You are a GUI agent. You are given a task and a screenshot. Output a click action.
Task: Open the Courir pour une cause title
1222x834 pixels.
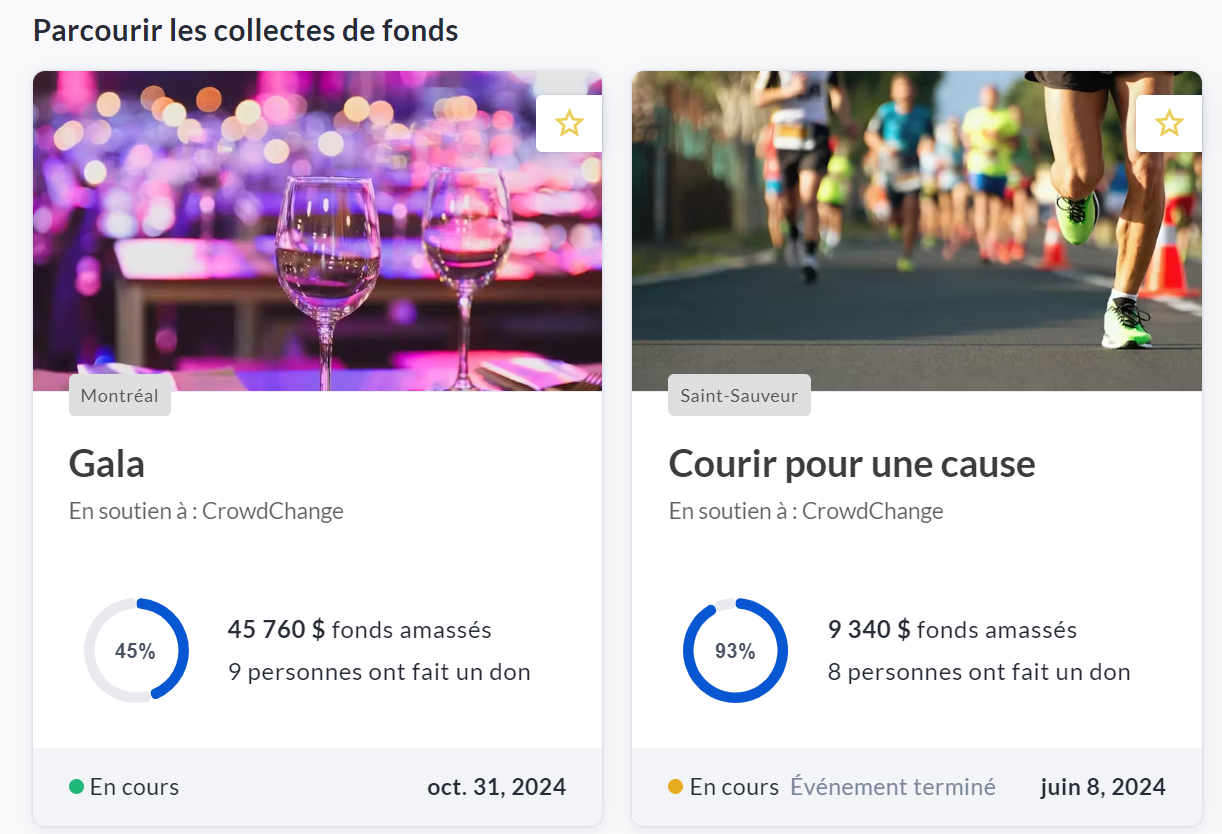[851, 464]
